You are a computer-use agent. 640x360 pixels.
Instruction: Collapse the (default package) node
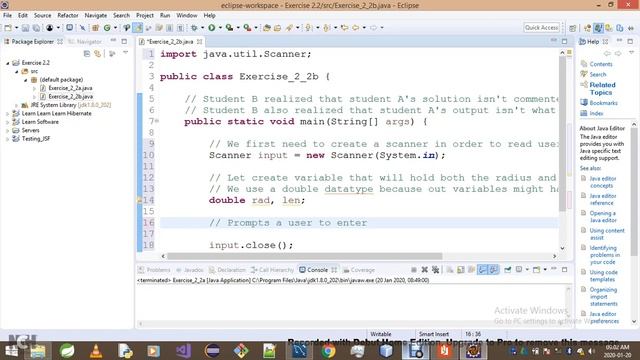(25, 80)
